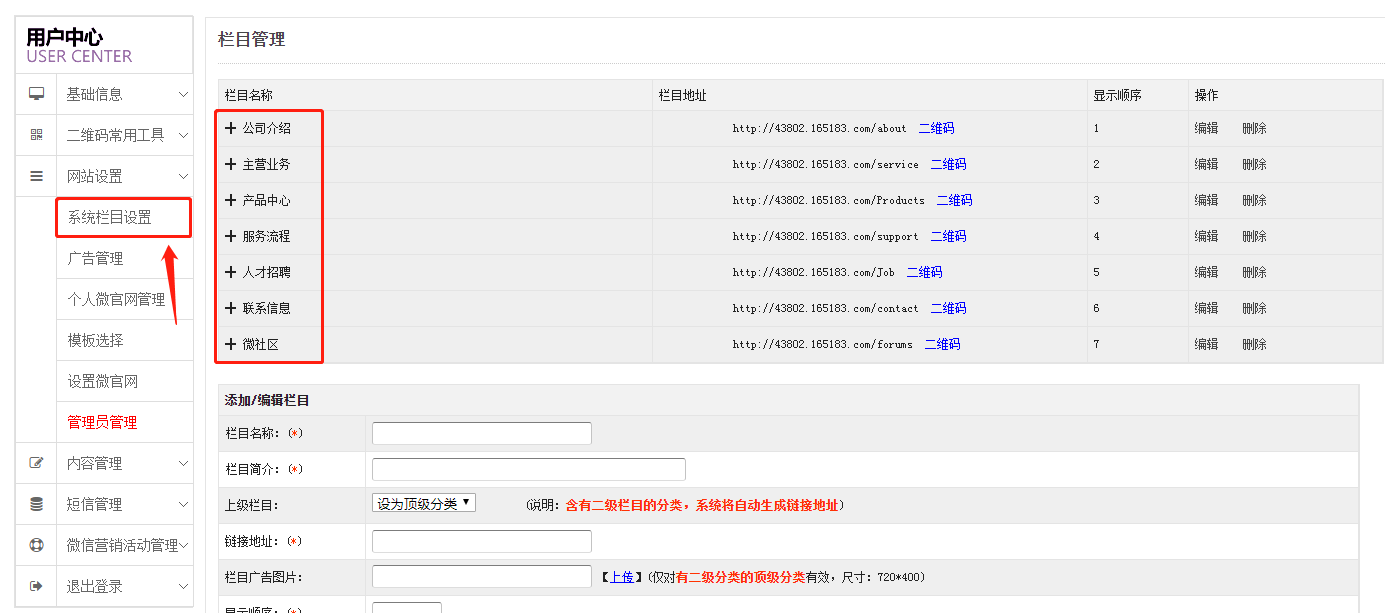Focus the 栏目名称 input field
The height and width of the screenshot is (613, 1385).
coord(481,433)
